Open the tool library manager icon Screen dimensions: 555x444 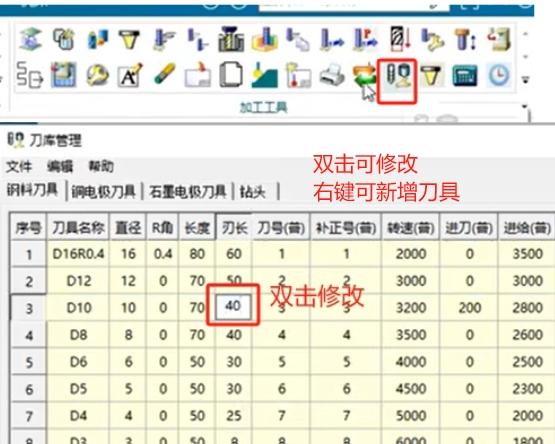(397, 75)
